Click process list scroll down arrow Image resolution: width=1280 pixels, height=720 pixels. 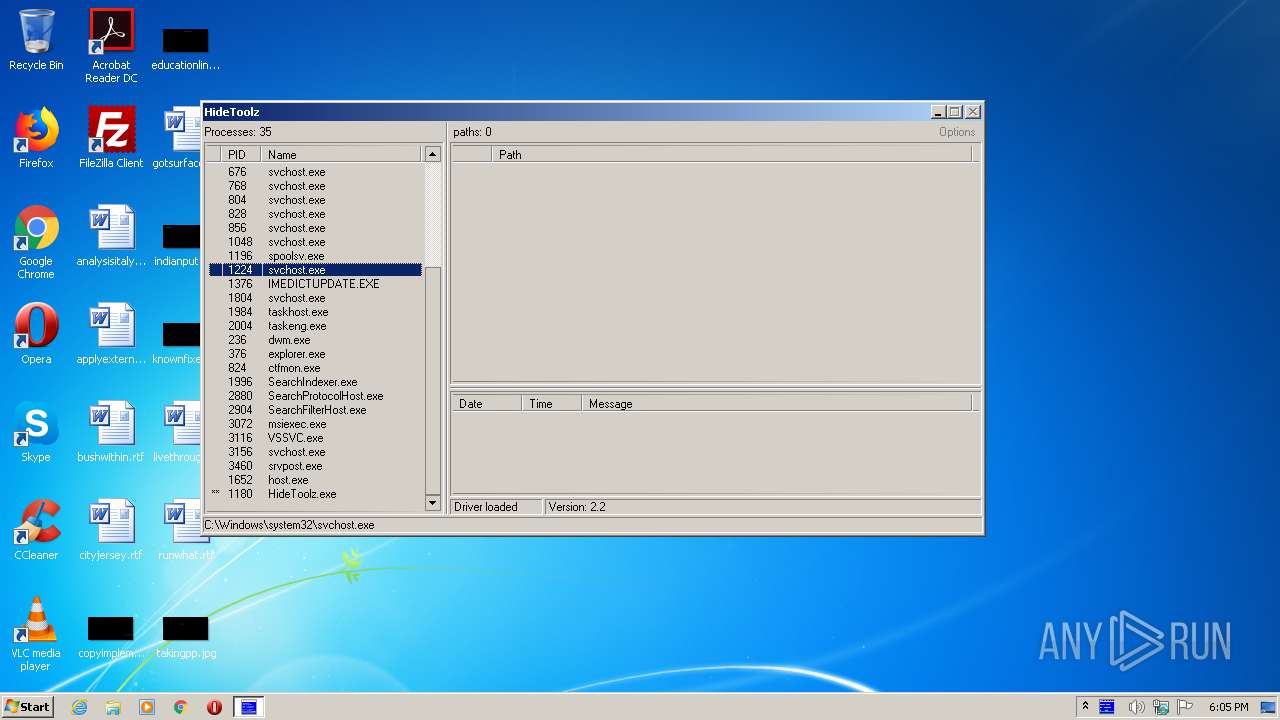pyautogui.click(x=433, y=503)
